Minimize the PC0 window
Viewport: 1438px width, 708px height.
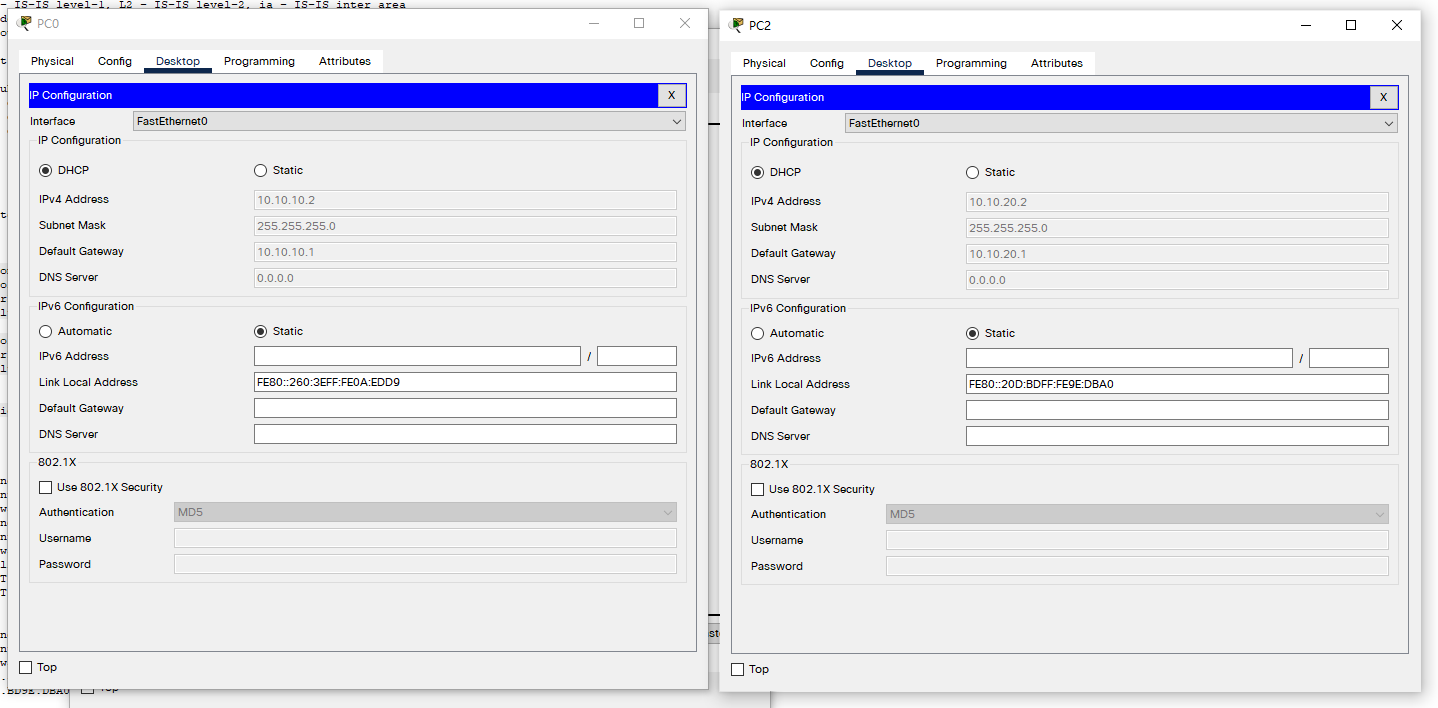(x=593, y=23)
